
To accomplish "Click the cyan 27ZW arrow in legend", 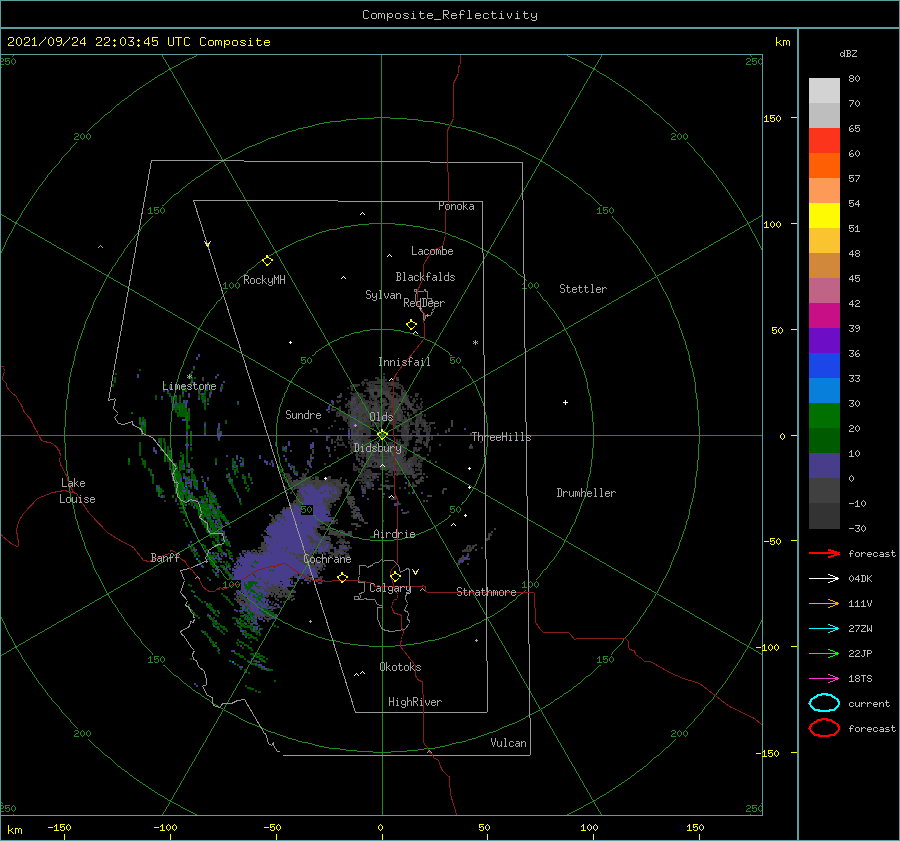I will pyautogui.click(x=824, y=629).
